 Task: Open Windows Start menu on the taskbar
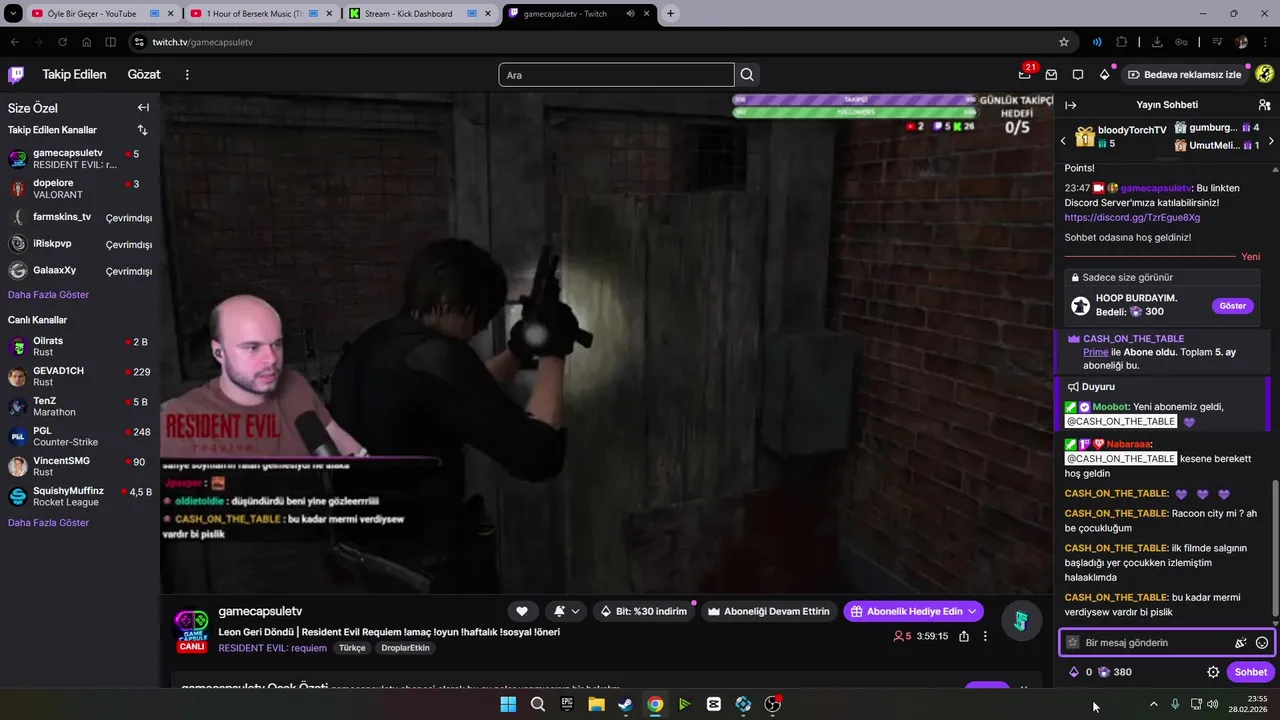click(x=508, y=704)
